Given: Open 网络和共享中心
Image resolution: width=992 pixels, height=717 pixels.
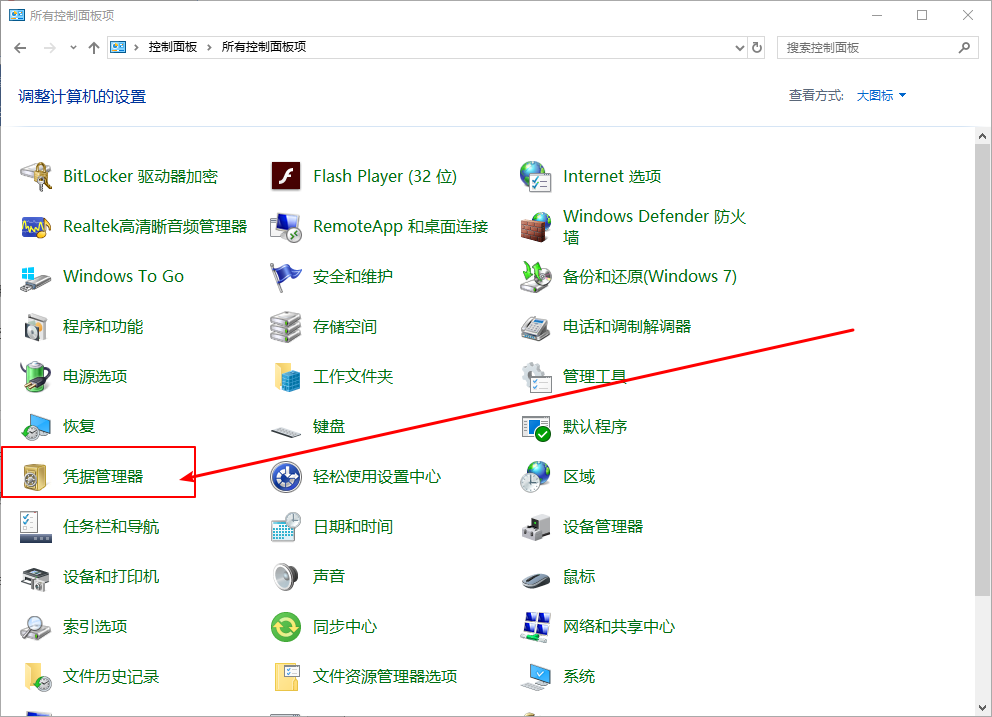Looking at the screenshot, I should [x=618, y=626].
